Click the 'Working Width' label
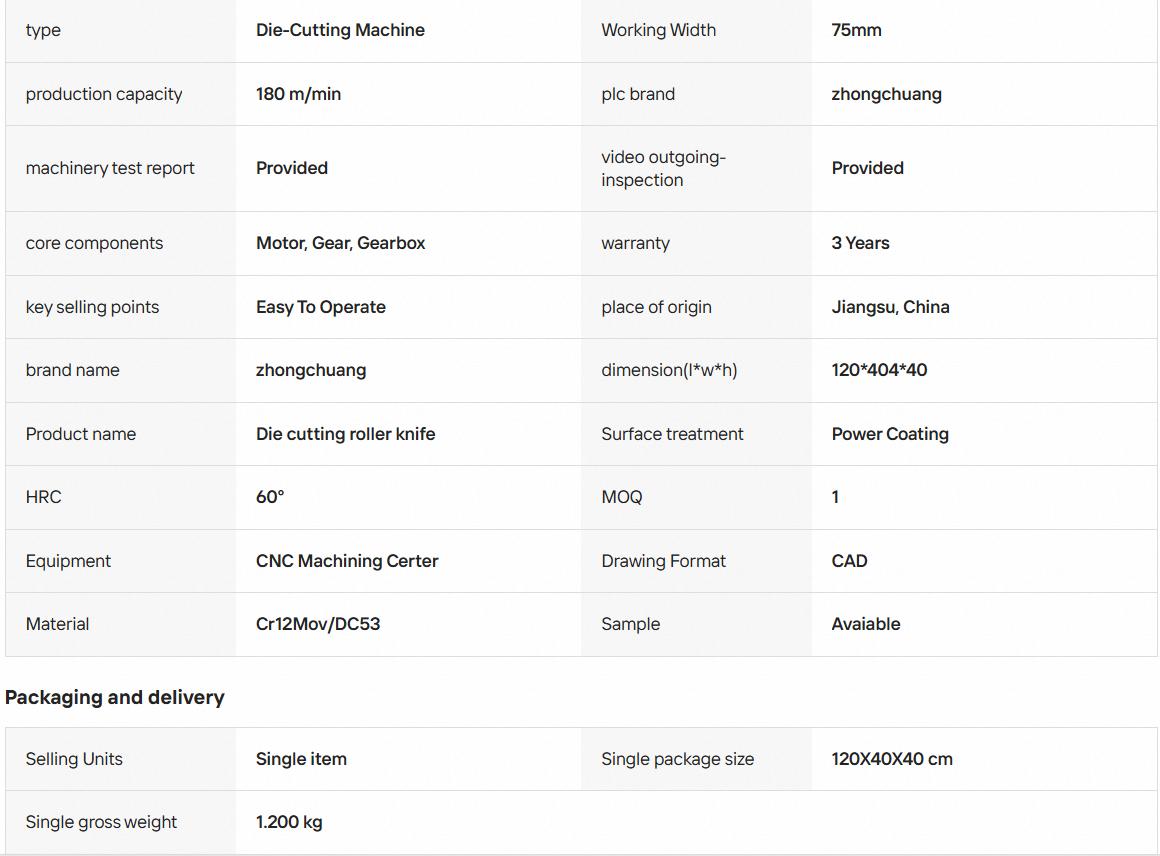Screen dimensions: 1160x856 point(658,30)
